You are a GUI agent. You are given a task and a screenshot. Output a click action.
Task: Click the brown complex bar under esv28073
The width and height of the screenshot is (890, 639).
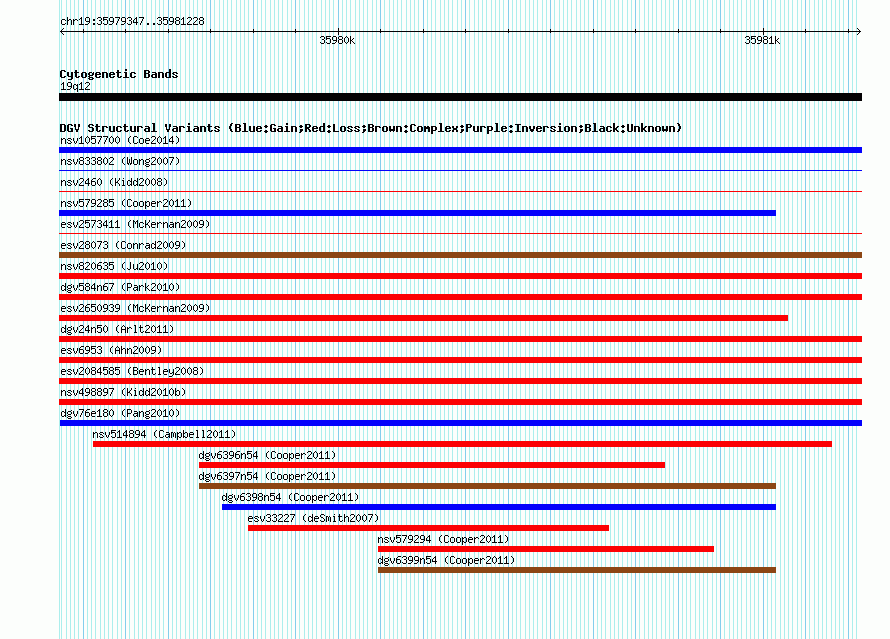pyautogui.click(x=460, y=255)
